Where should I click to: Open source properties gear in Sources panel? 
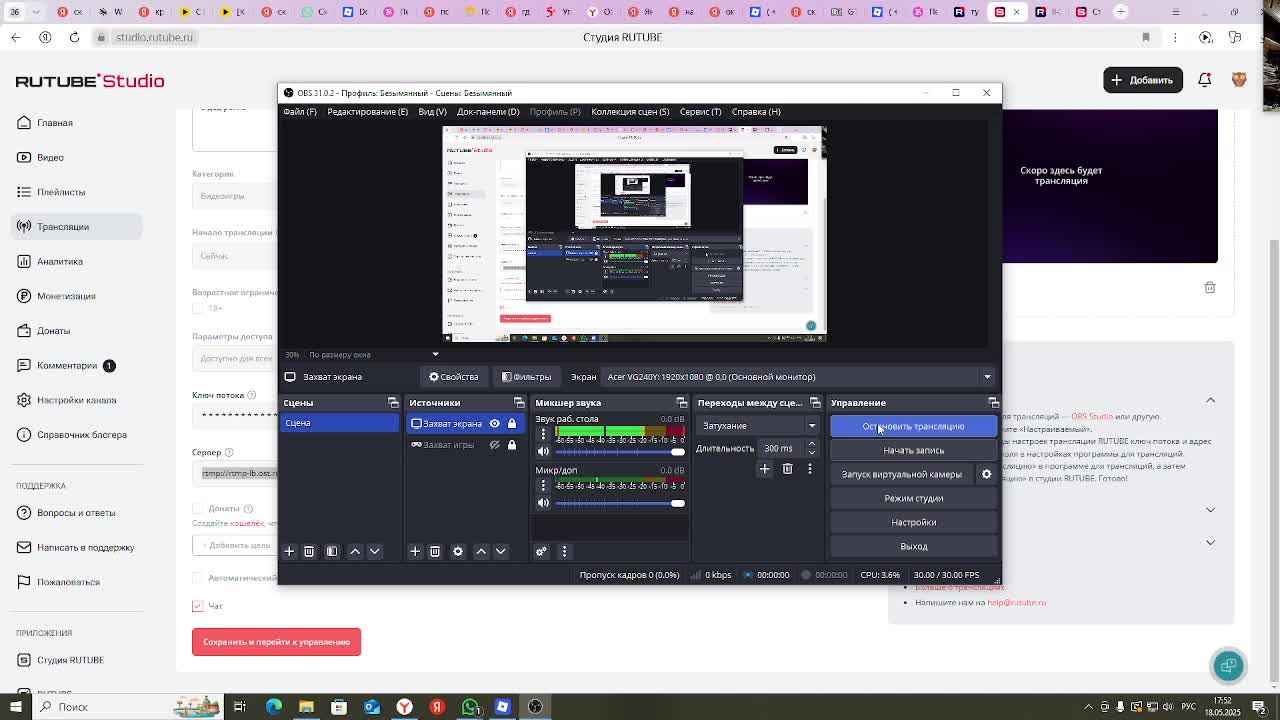(458, 551)
